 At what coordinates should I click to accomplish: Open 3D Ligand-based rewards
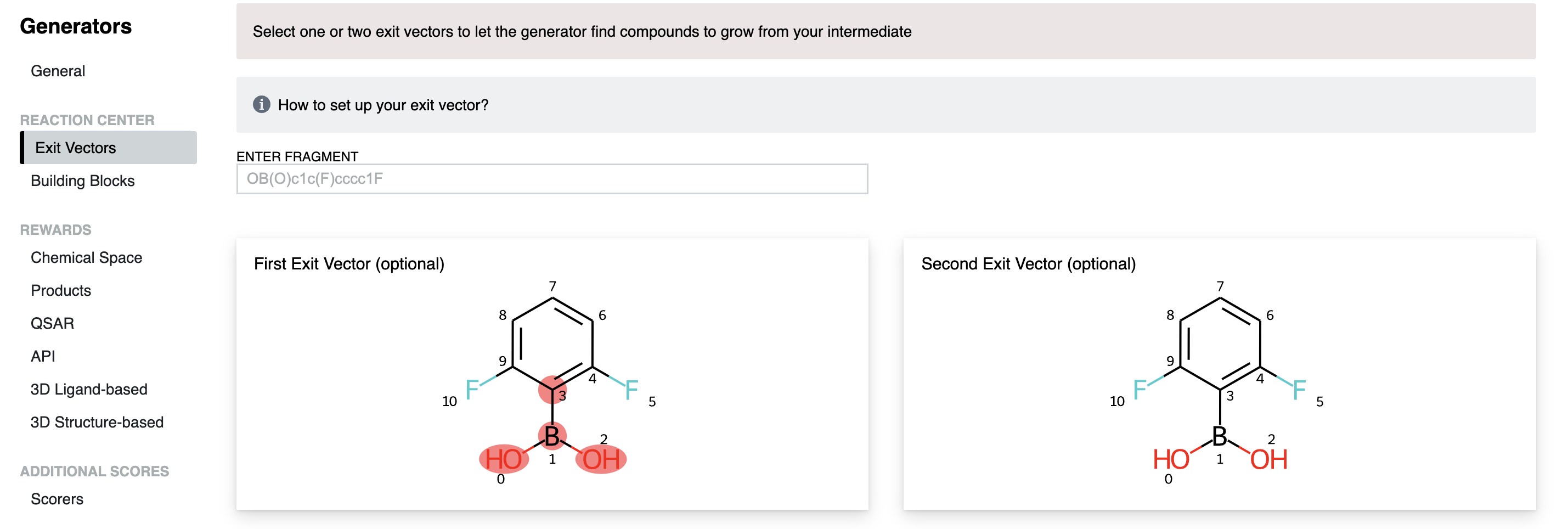89,389
